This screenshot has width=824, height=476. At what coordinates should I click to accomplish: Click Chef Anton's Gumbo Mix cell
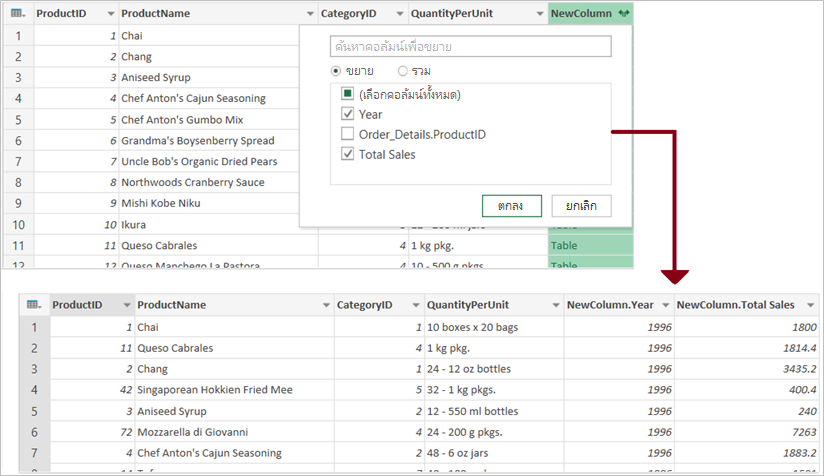tap(209, 120)
